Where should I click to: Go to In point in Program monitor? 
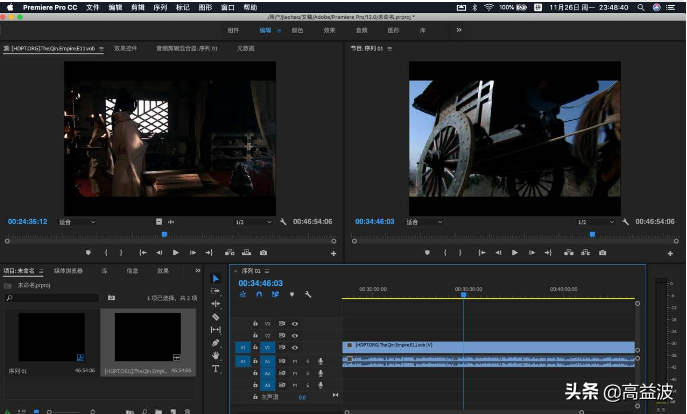(x=482, y=253)
